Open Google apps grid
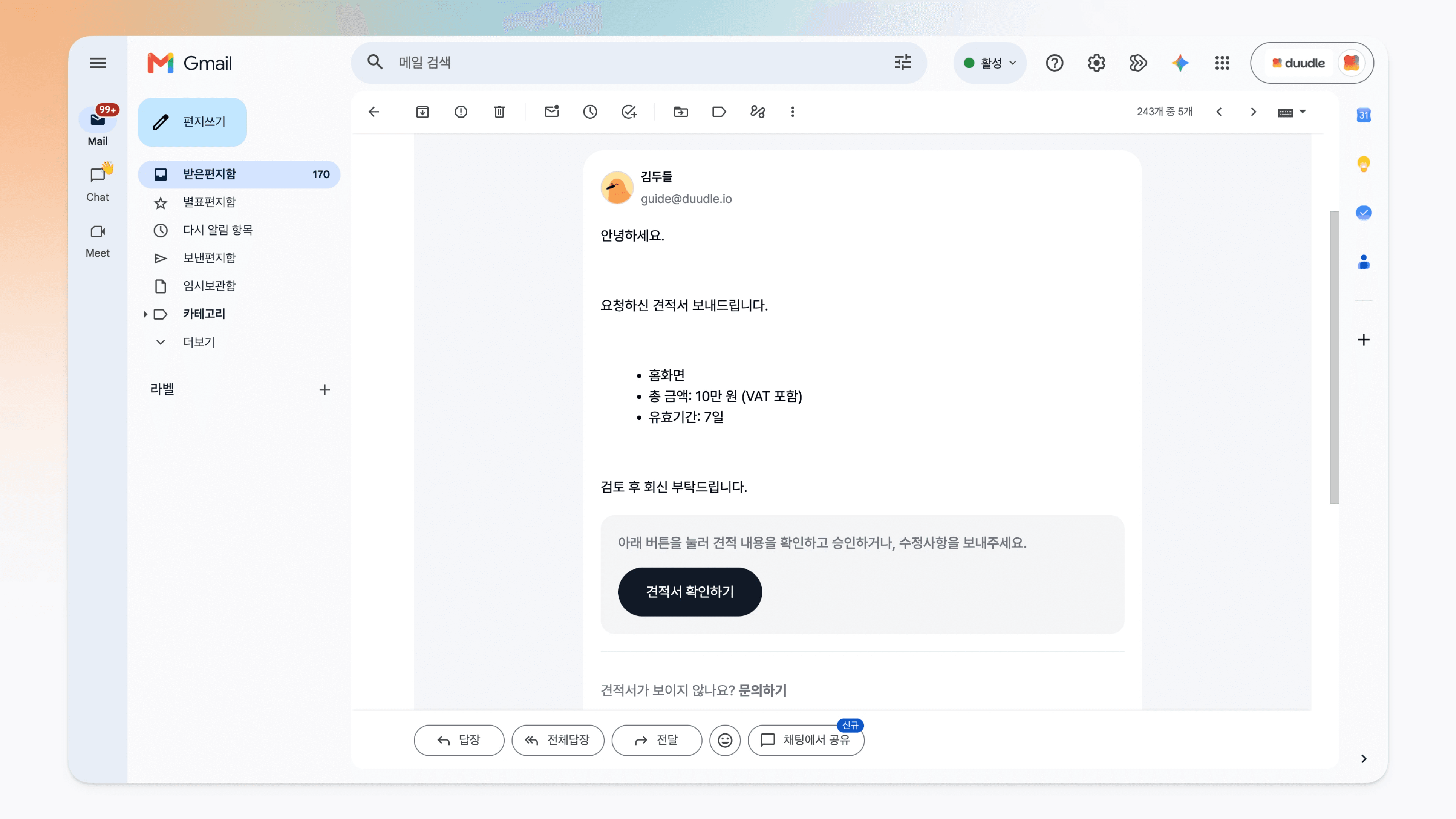1456x819 pixels. [x=1221, y=63]
